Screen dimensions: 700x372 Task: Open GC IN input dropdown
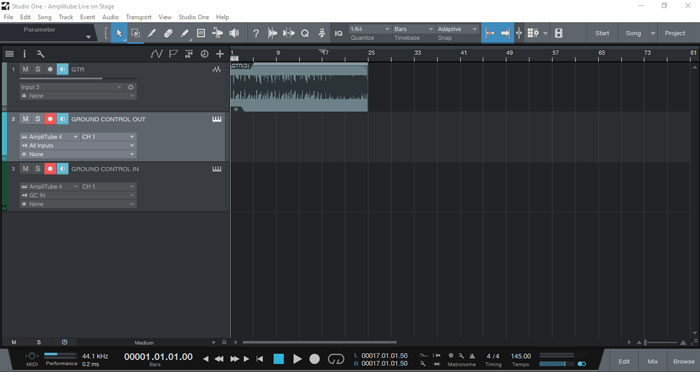coord(77,195)
